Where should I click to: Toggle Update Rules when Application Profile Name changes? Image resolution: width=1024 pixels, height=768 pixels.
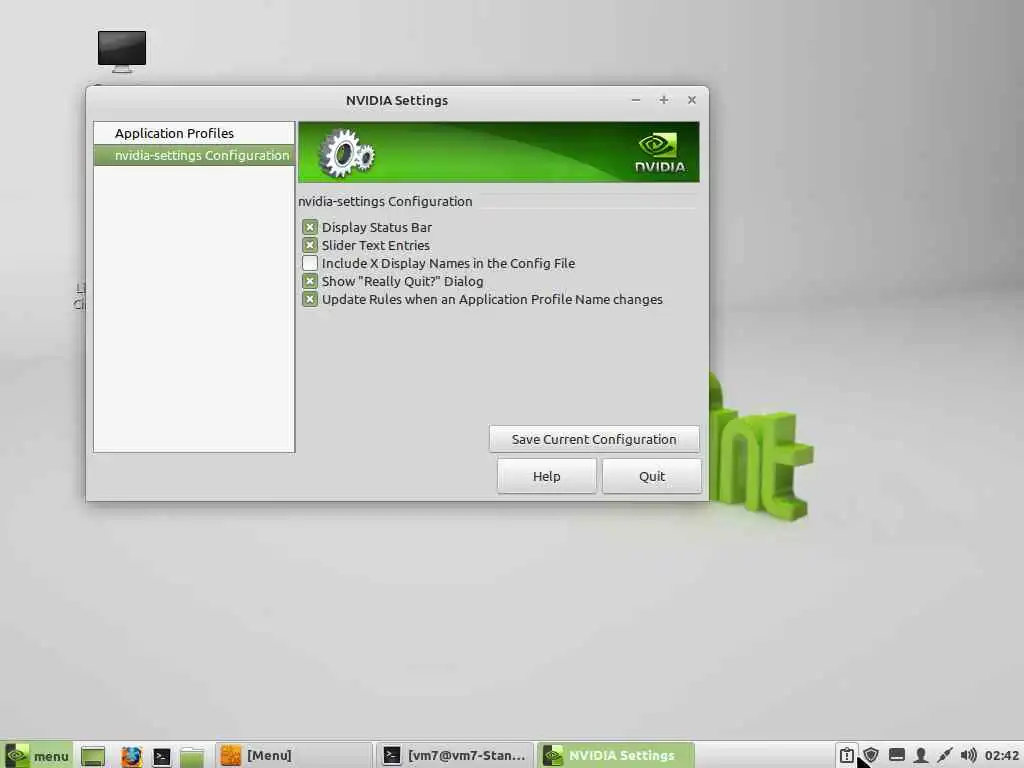[310, 300]
